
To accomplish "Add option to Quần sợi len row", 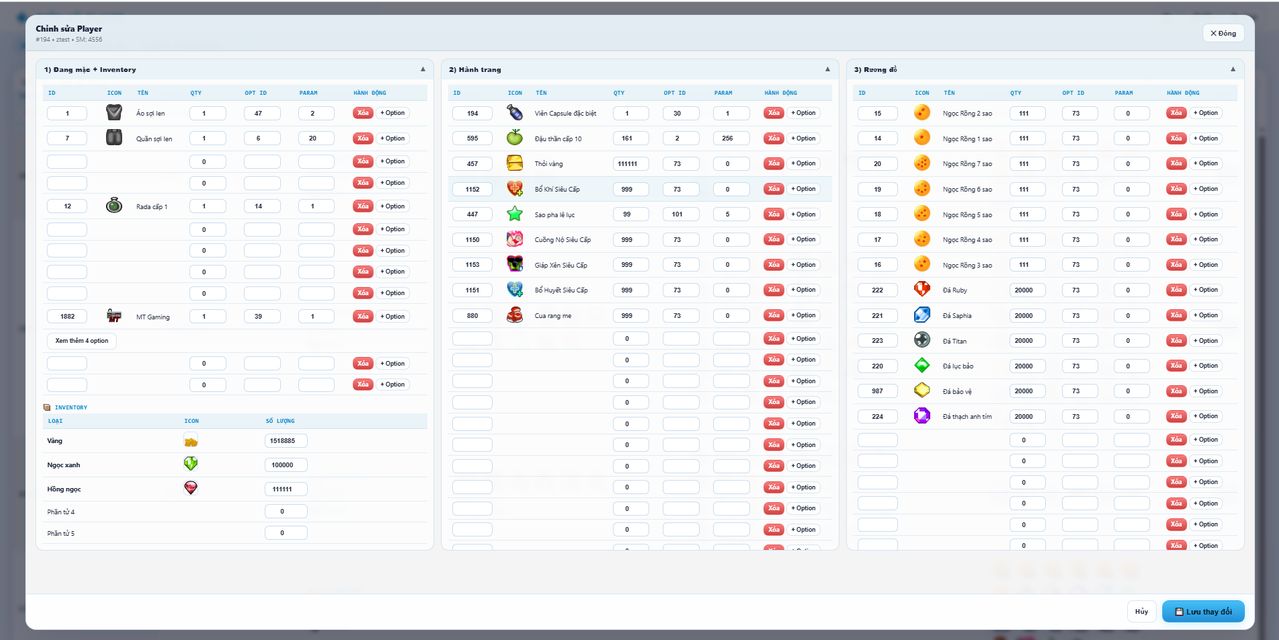I will (x=393, y=138).
